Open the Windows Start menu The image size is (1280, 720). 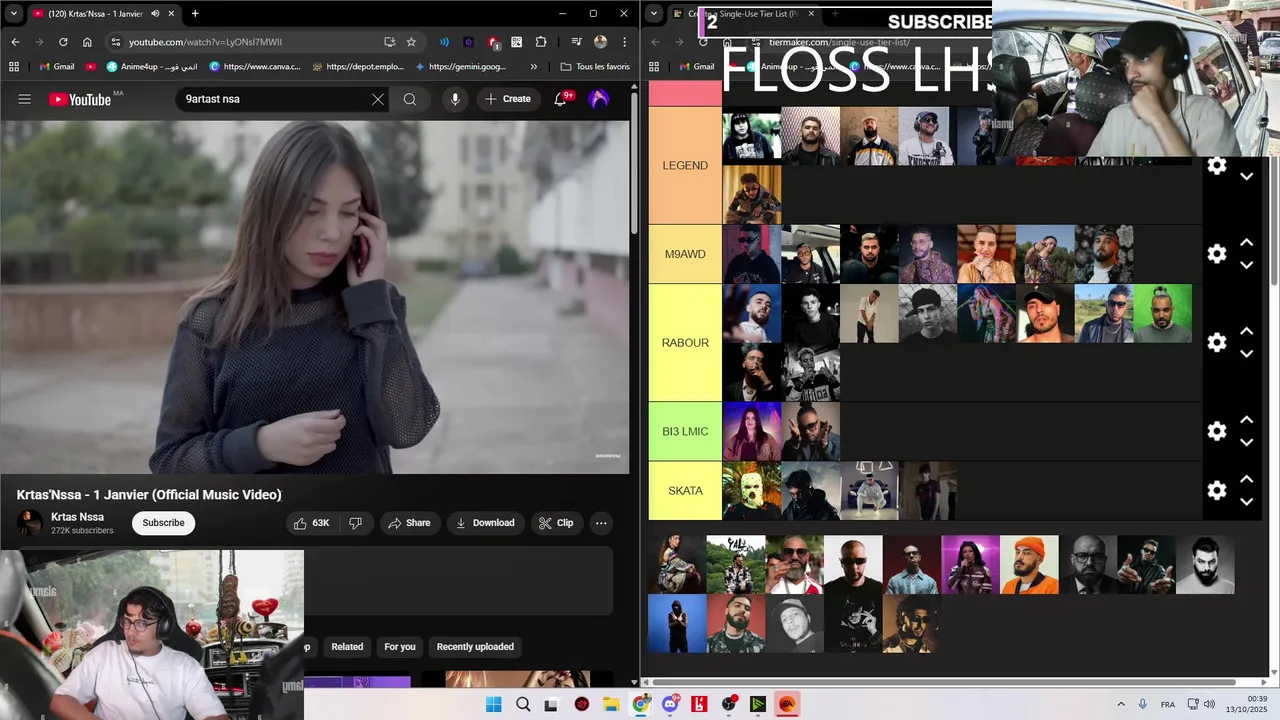[x=493, y=704]
